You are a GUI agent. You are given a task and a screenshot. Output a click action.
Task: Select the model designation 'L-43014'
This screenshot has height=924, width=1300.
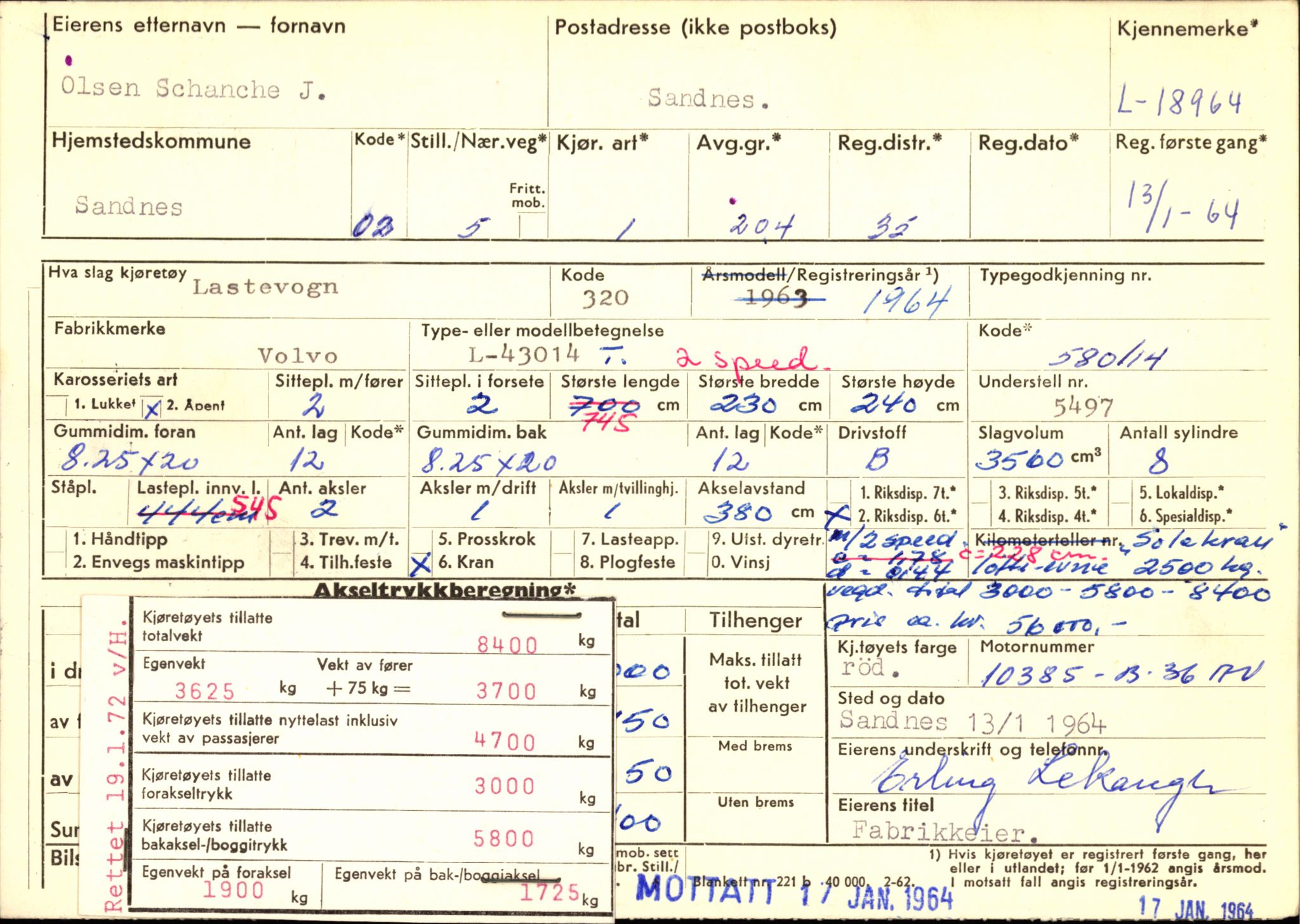[x=524, y=354]
